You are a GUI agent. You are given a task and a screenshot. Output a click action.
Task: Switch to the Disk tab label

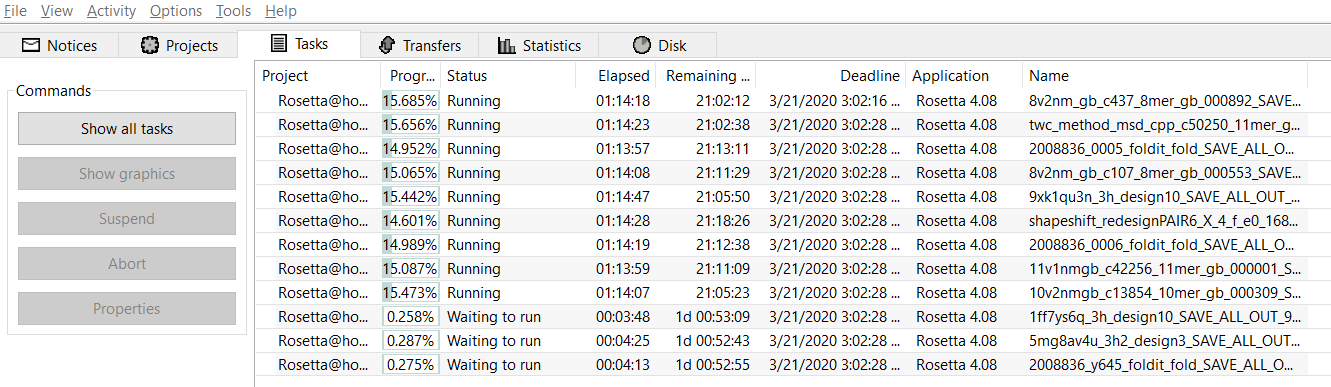pyautogui.click(x=672, y=45)
